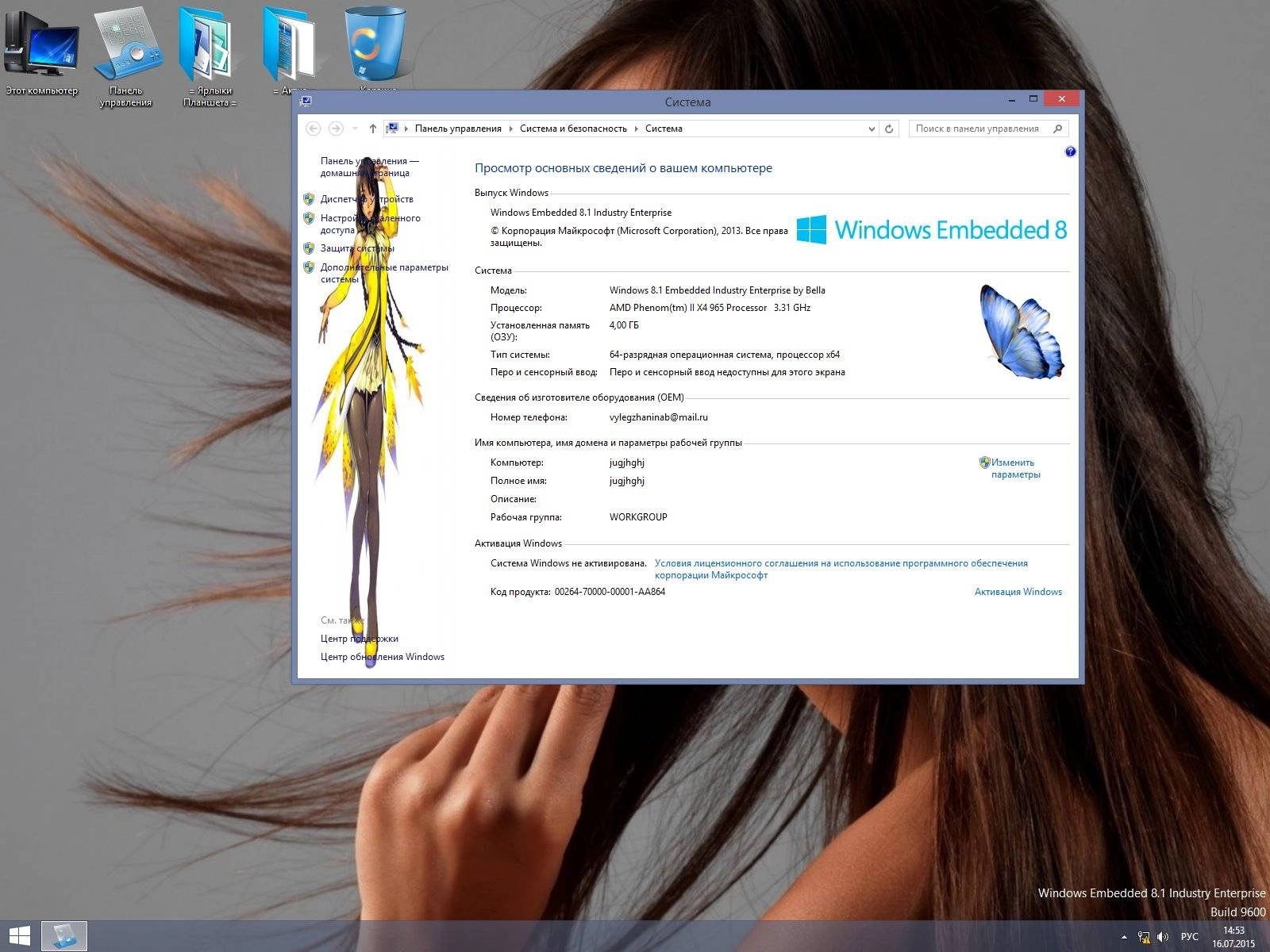Open Панель управления — домашняя страница link
Viewport: 1270px width, 952px height.
point(370,167)
